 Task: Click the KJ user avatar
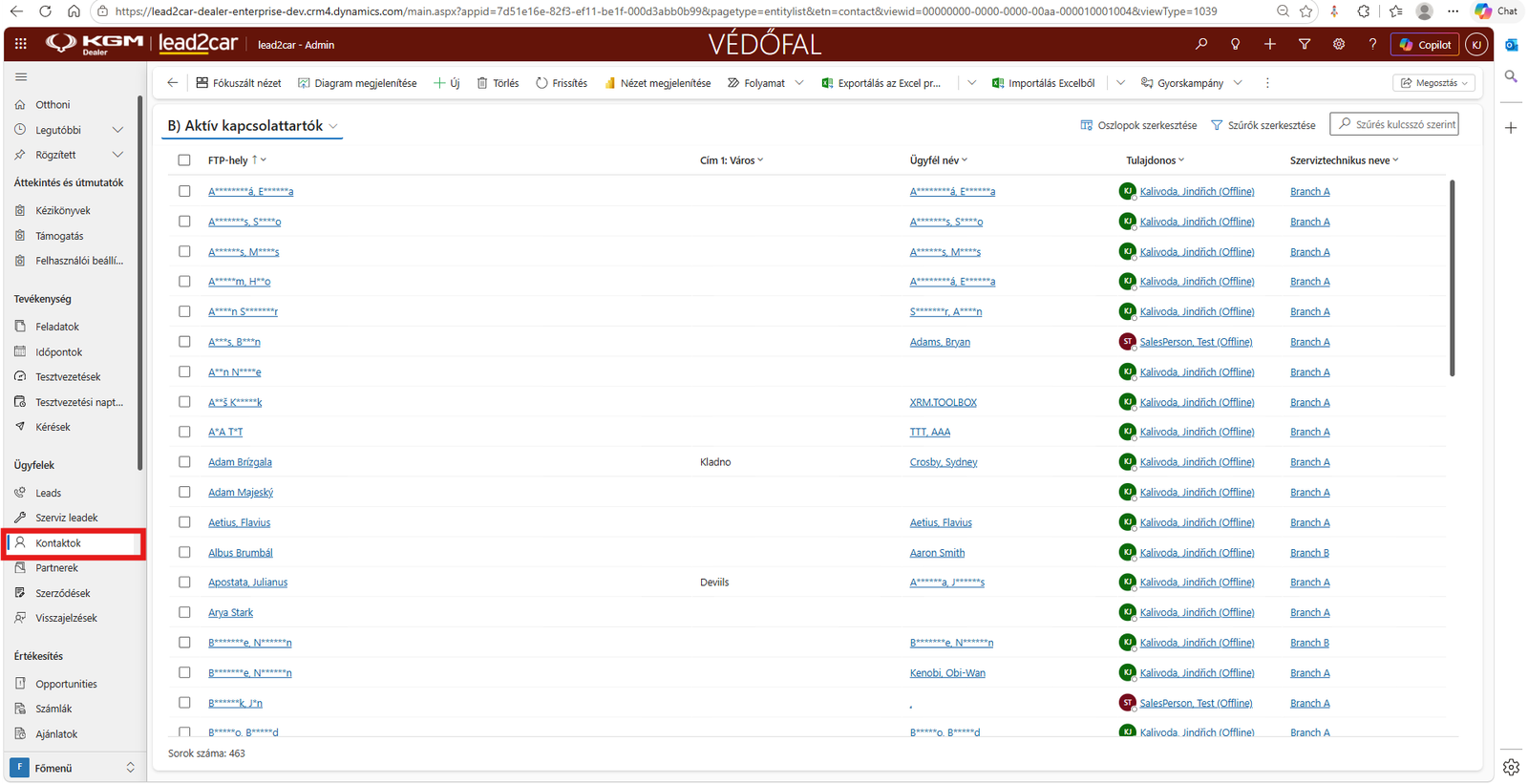(1476, 44)
